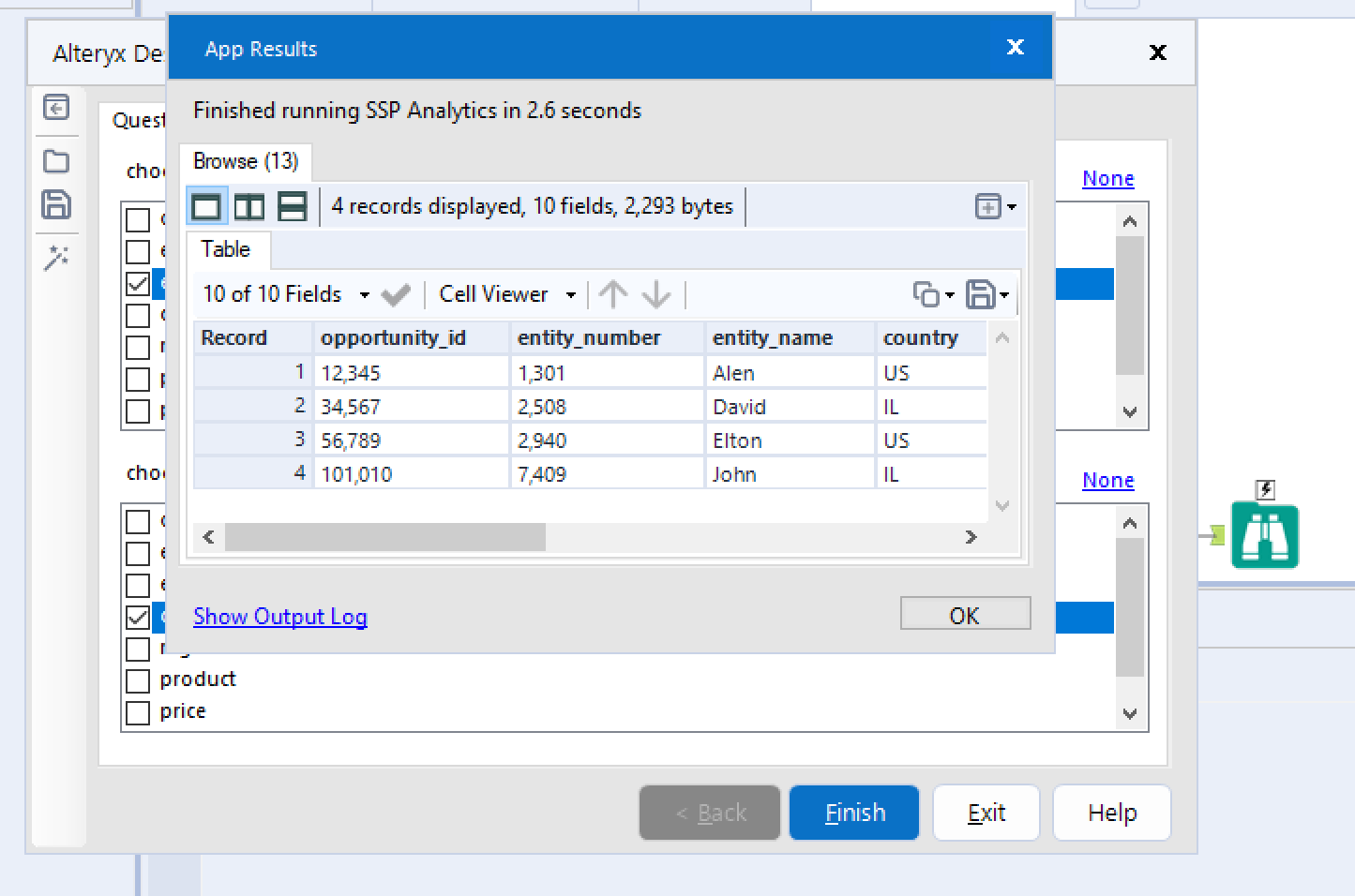This screenshot has width=1355, height=896.
Task: Click the Finish button
Action: tap(854, 813)
